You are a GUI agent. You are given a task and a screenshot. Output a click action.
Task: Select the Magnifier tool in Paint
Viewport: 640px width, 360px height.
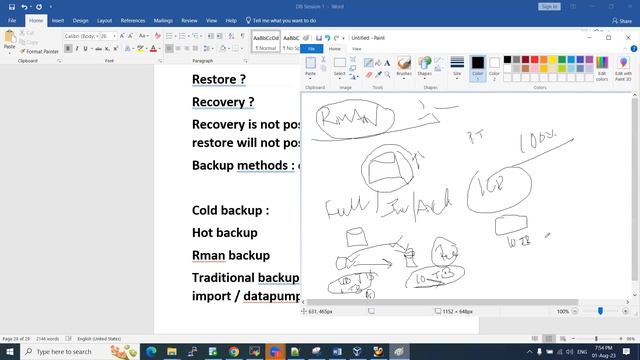pyautogui.click(x=387, y=75)
